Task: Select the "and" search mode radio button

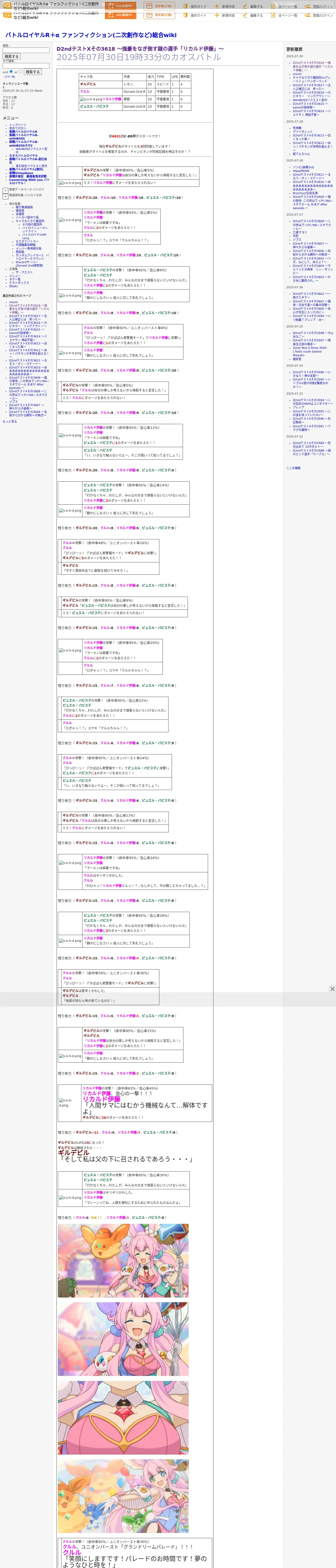Action: pos(11,71)
